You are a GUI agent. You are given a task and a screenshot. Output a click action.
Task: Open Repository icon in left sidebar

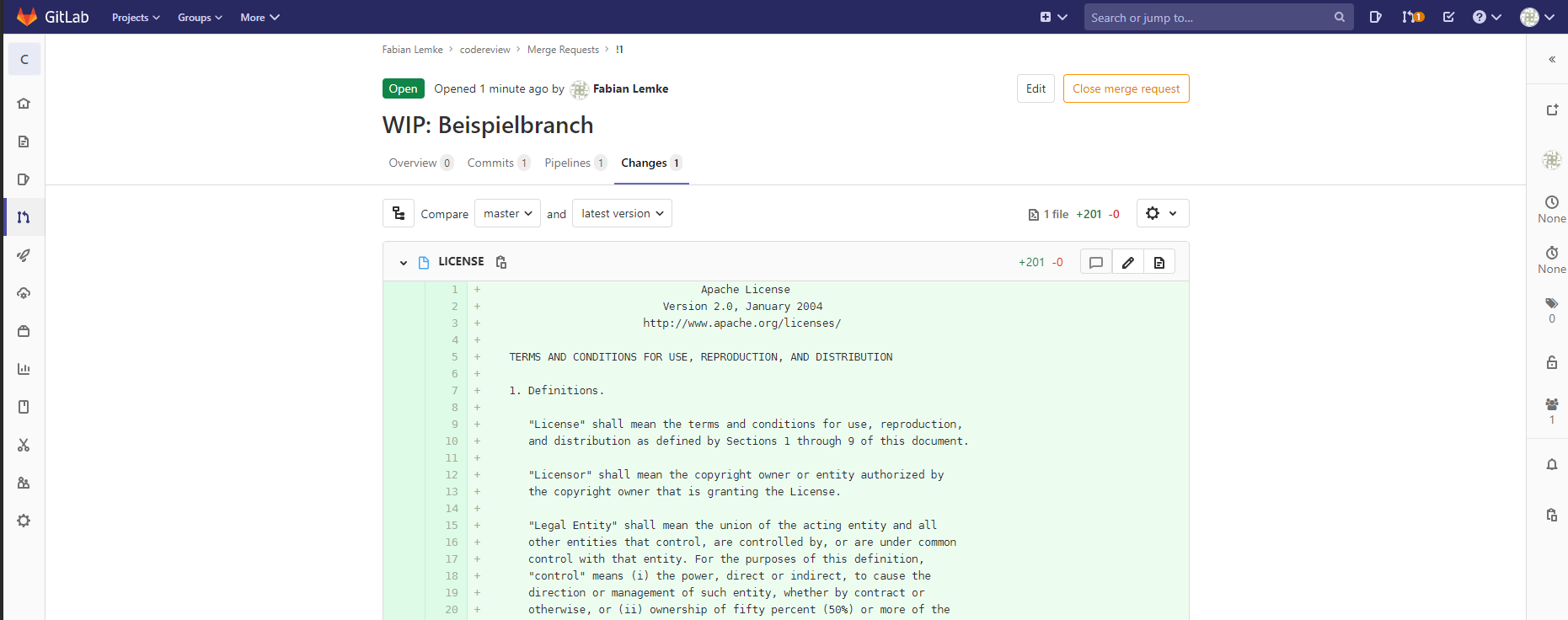coord(24,142)
